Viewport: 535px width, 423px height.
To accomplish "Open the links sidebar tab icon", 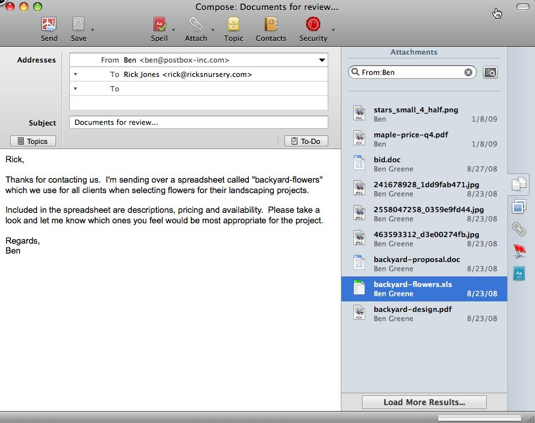I will (519, 229).
